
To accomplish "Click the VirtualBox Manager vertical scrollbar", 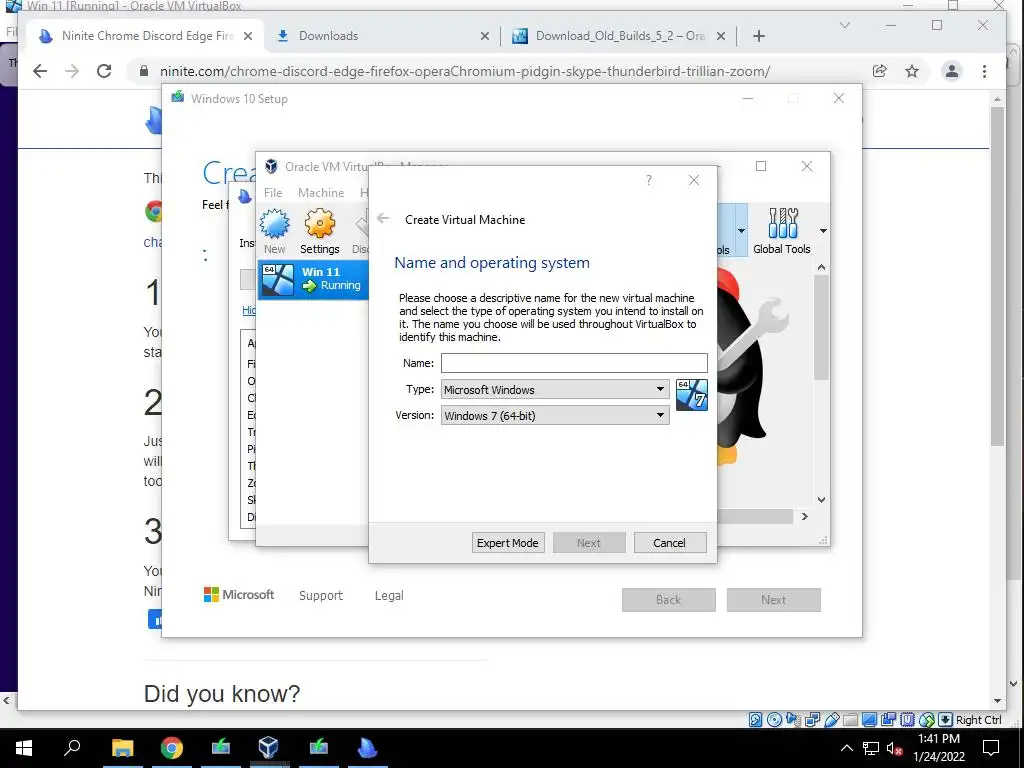I will [x=821, y=327].
